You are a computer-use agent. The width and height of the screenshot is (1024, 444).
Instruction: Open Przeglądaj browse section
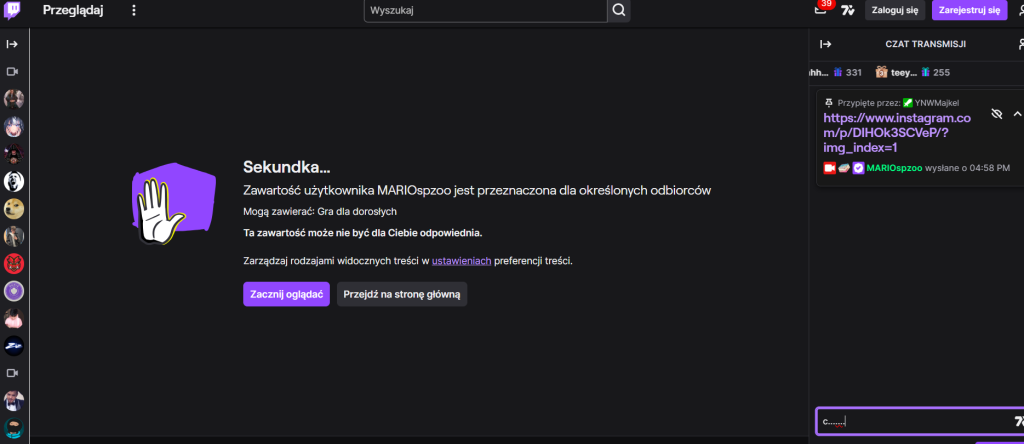(x=73, y=10)
